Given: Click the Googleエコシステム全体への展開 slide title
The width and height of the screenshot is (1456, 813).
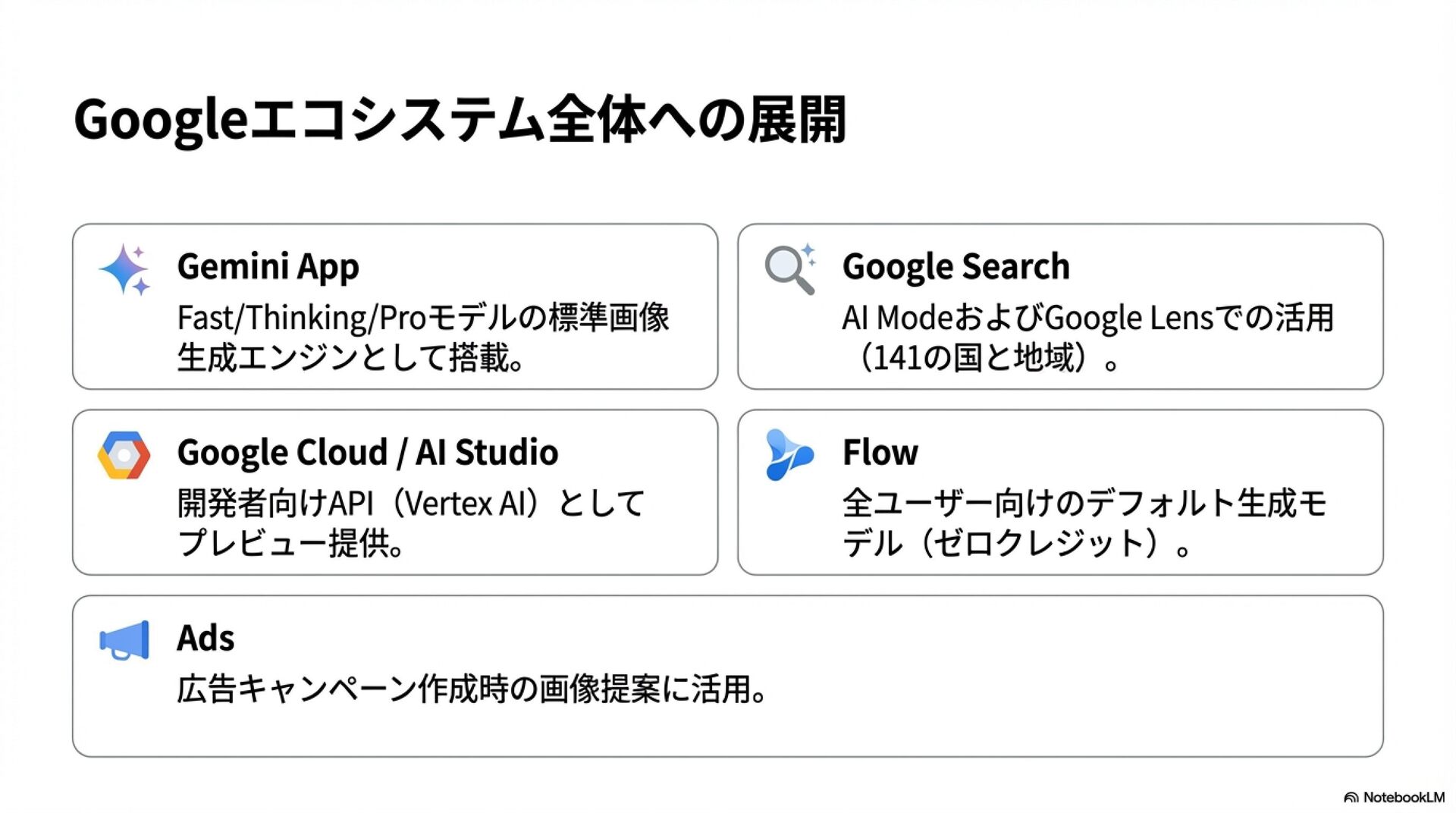Looking at the screenshot, I should 460,120.
